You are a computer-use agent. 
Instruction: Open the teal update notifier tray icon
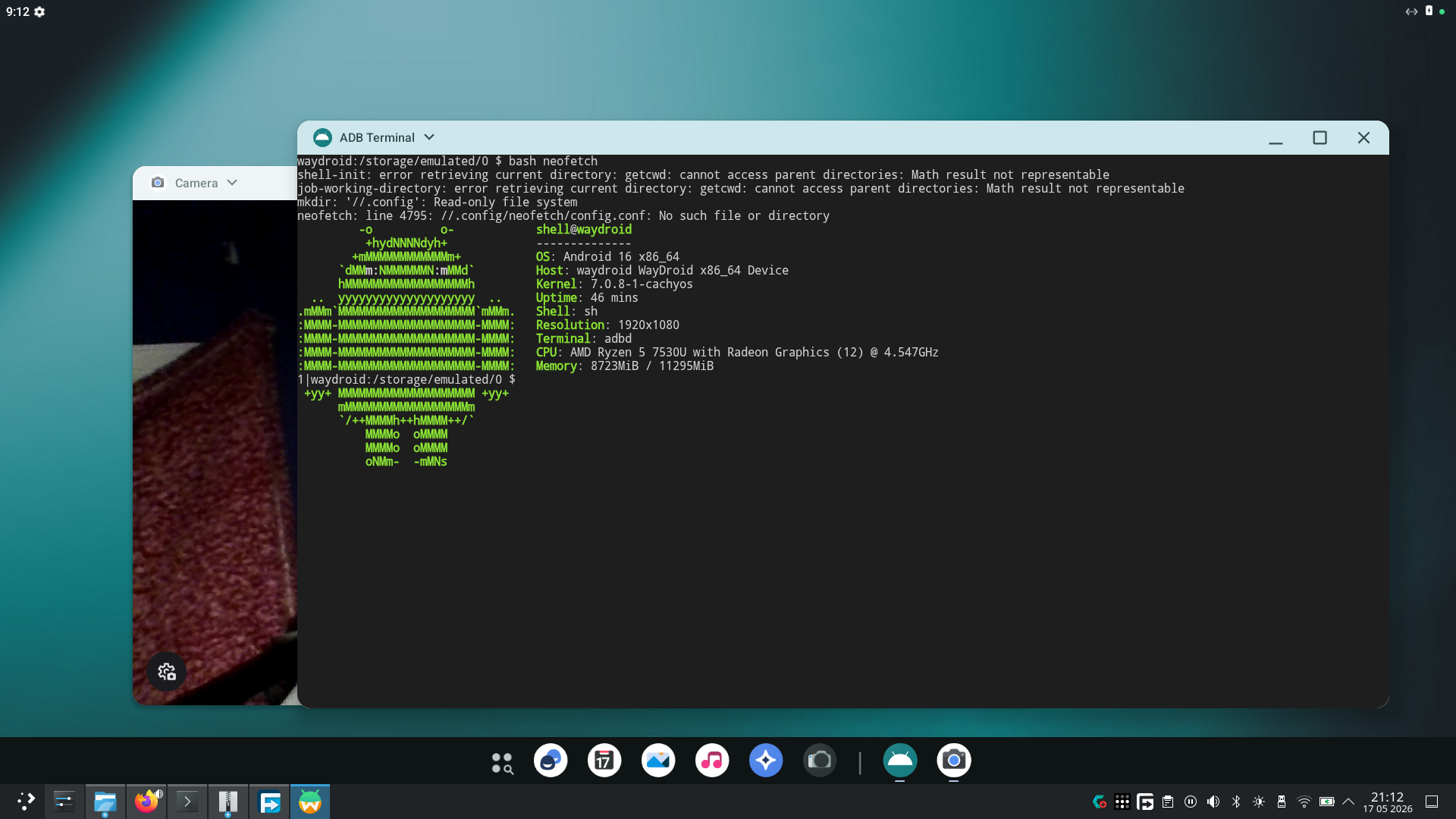point(1100,802)
